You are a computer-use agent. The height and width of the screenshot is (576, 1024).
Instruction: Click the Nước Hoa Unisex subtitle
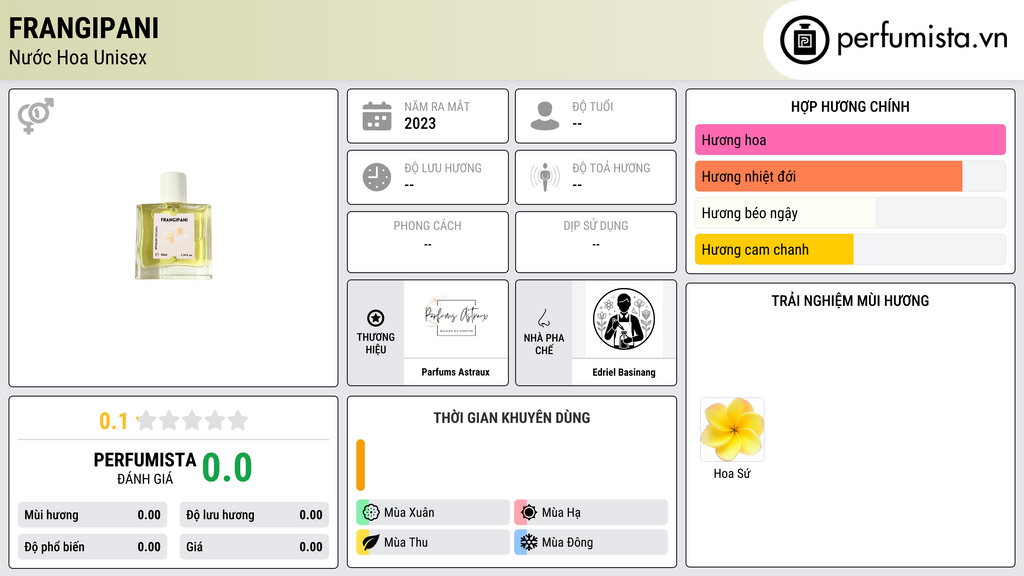point(78,57)
